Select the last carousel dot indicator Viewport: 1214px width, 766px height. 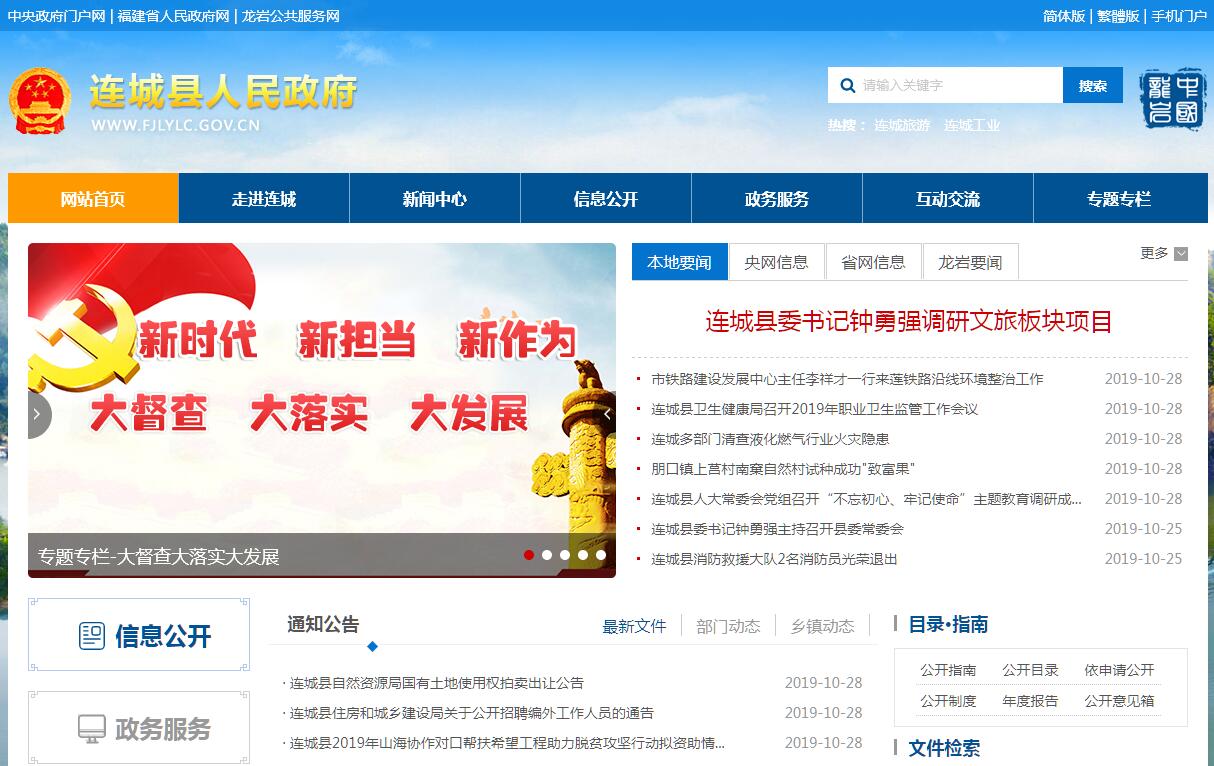601,555
